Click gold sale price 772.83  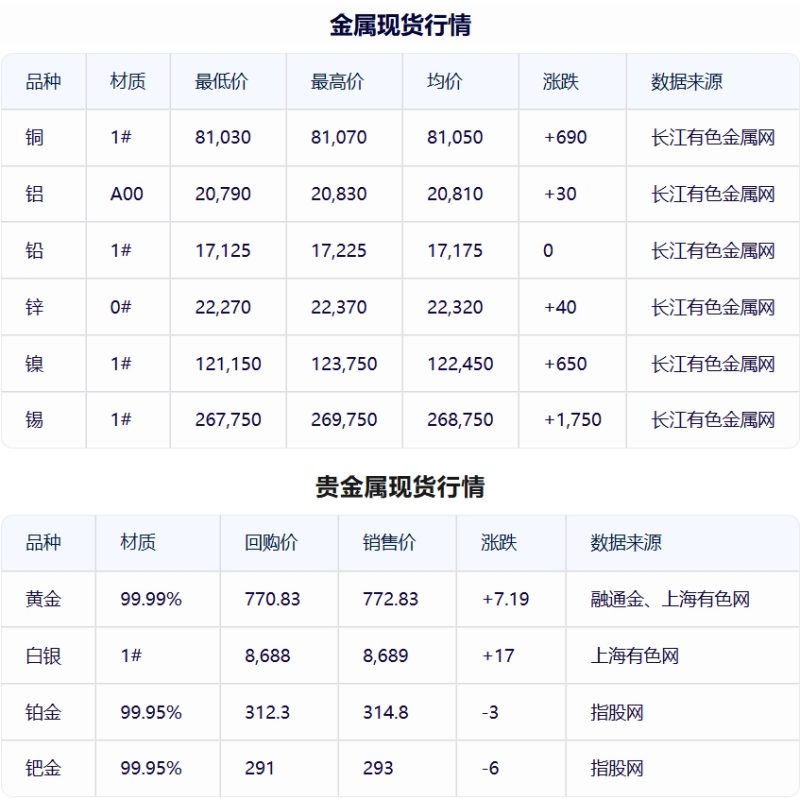[390, 599]
